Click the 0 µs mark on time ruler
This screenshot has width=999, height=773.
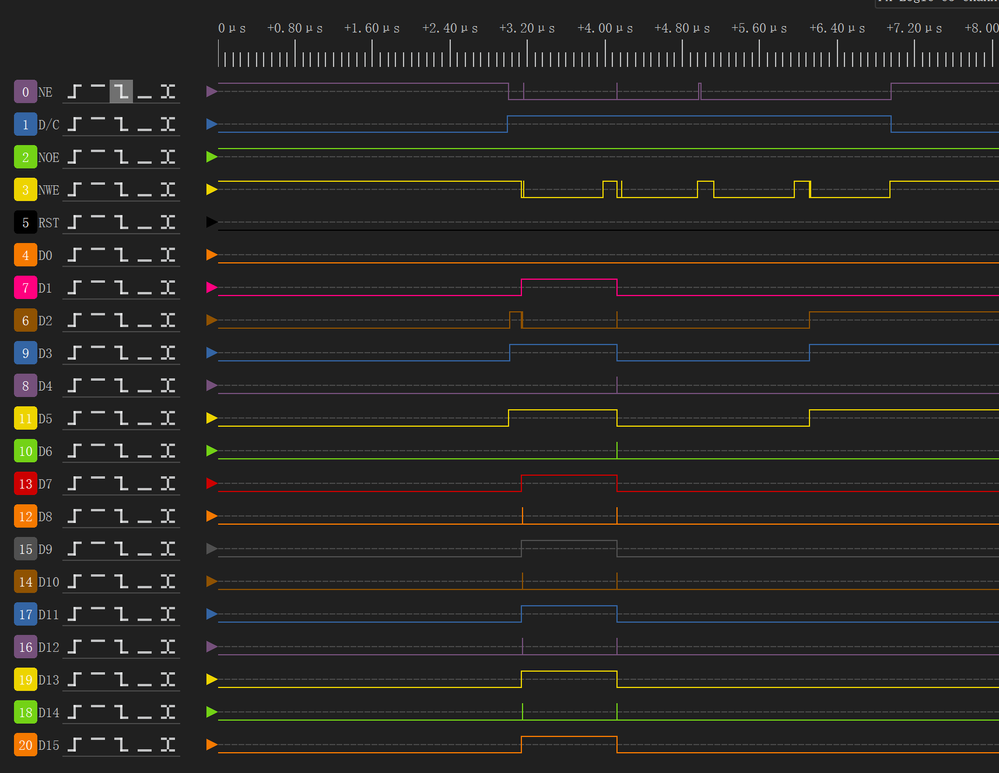pos(231,28)
